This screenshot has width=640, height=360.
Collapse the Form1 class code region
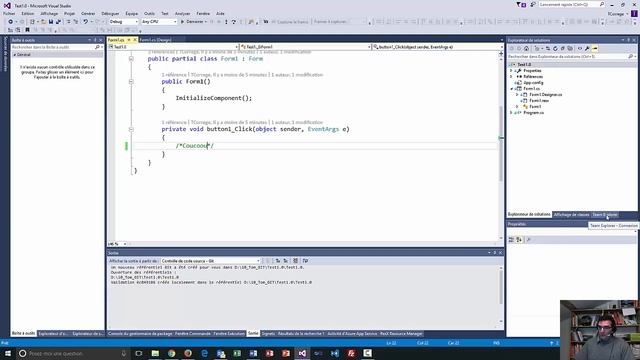pyautogui.click(x=131, y=59)
